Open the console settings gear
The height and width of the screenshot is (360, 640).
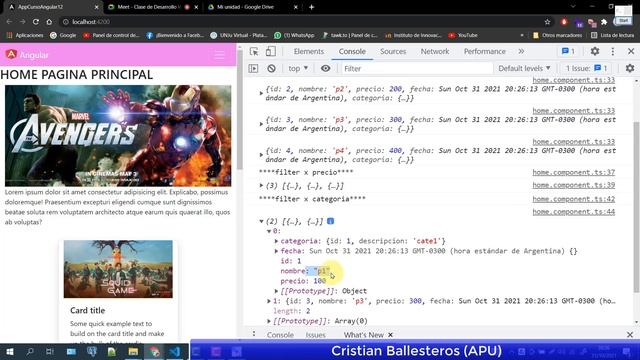[x=630, y=68]
